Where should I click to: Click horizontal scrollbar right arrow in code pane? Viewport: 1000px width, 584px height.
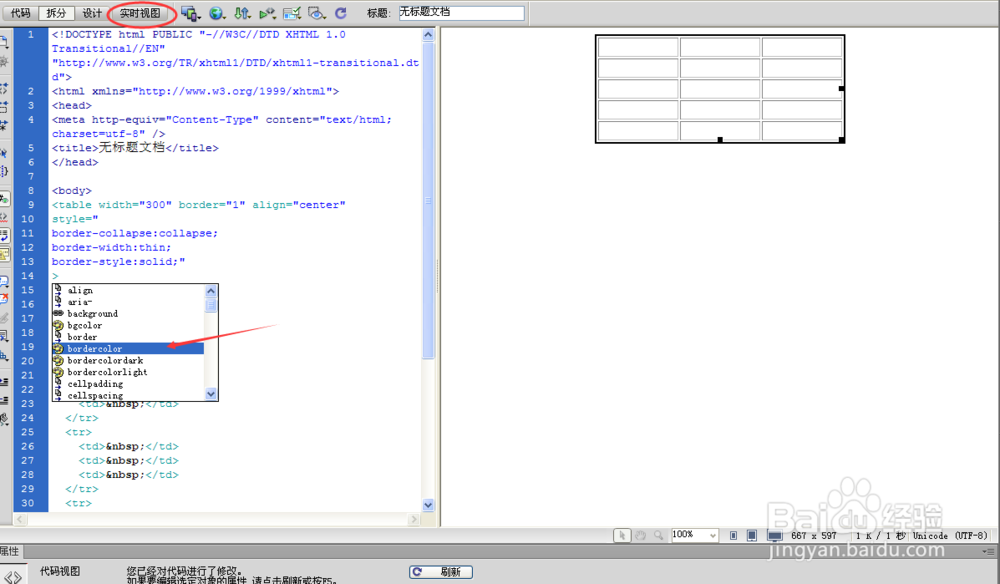tap(414, 520)
